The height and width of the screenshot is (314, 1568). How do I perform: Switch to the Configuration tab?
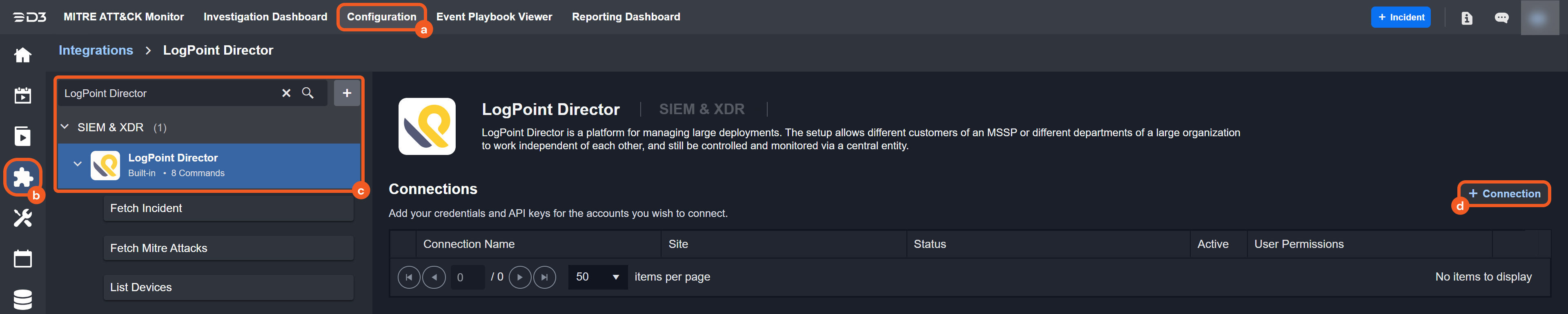point(382,17)
